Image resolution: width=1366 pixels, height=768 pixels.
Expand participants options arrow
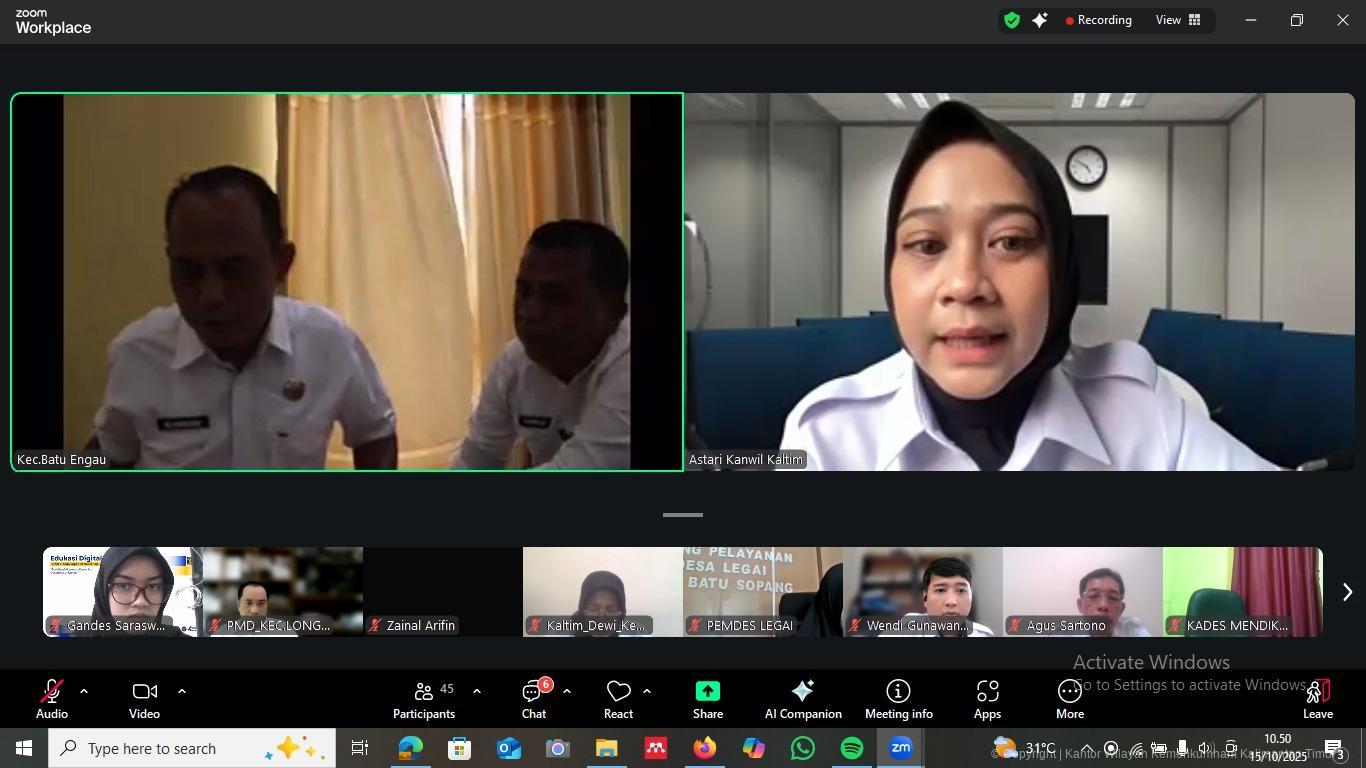[477, 691]
